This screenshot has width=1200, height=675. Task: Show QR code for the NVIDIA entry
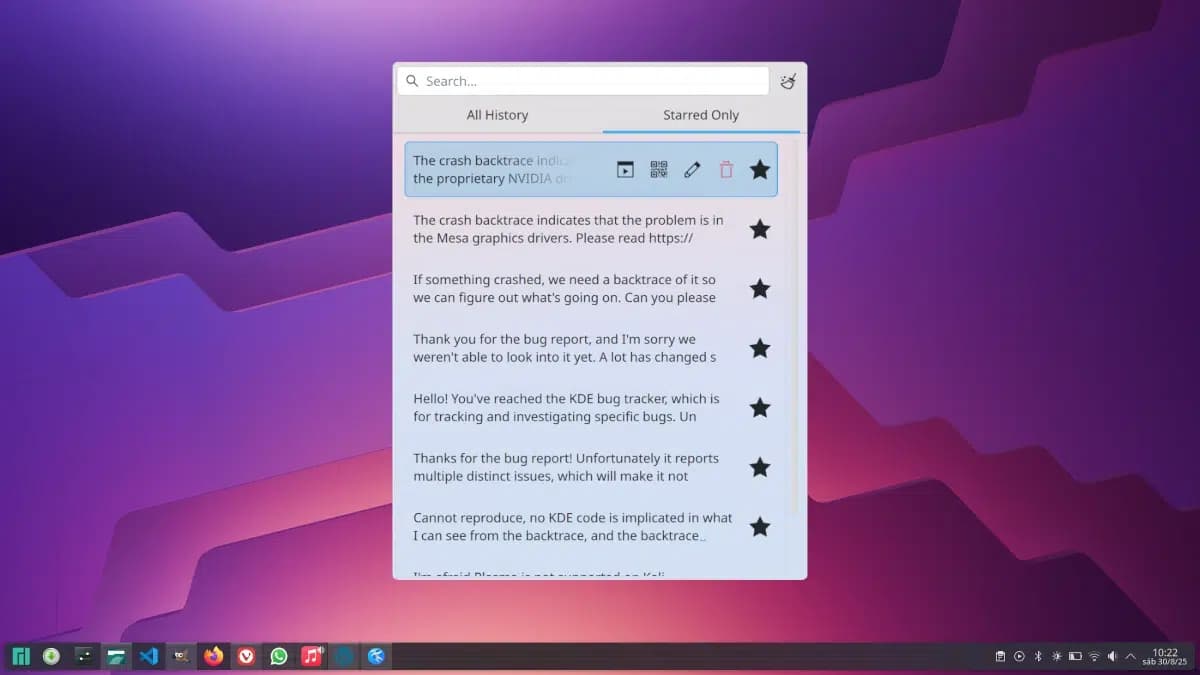tap(658, 170)
